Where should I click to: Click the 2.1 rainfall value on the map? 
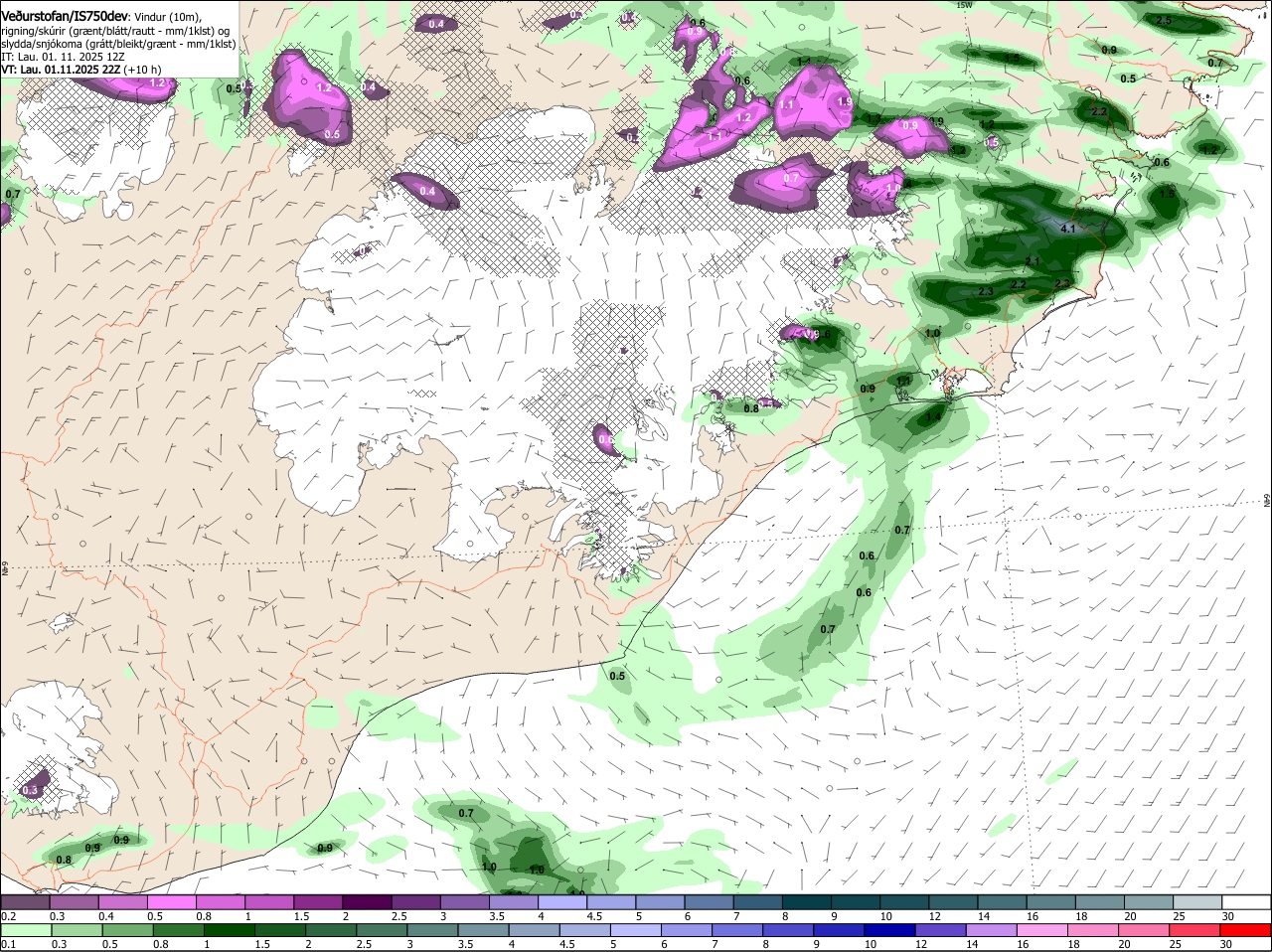click(1033, 261)
